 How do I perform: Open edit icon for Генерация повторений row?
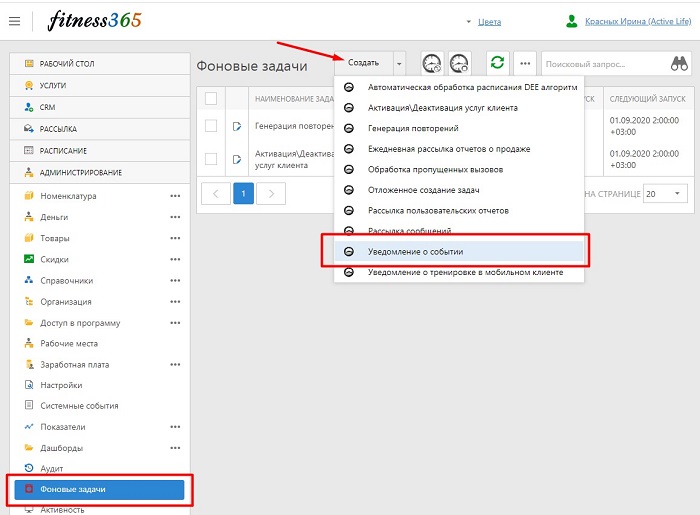pyautogui.click(x=237, y=126)
